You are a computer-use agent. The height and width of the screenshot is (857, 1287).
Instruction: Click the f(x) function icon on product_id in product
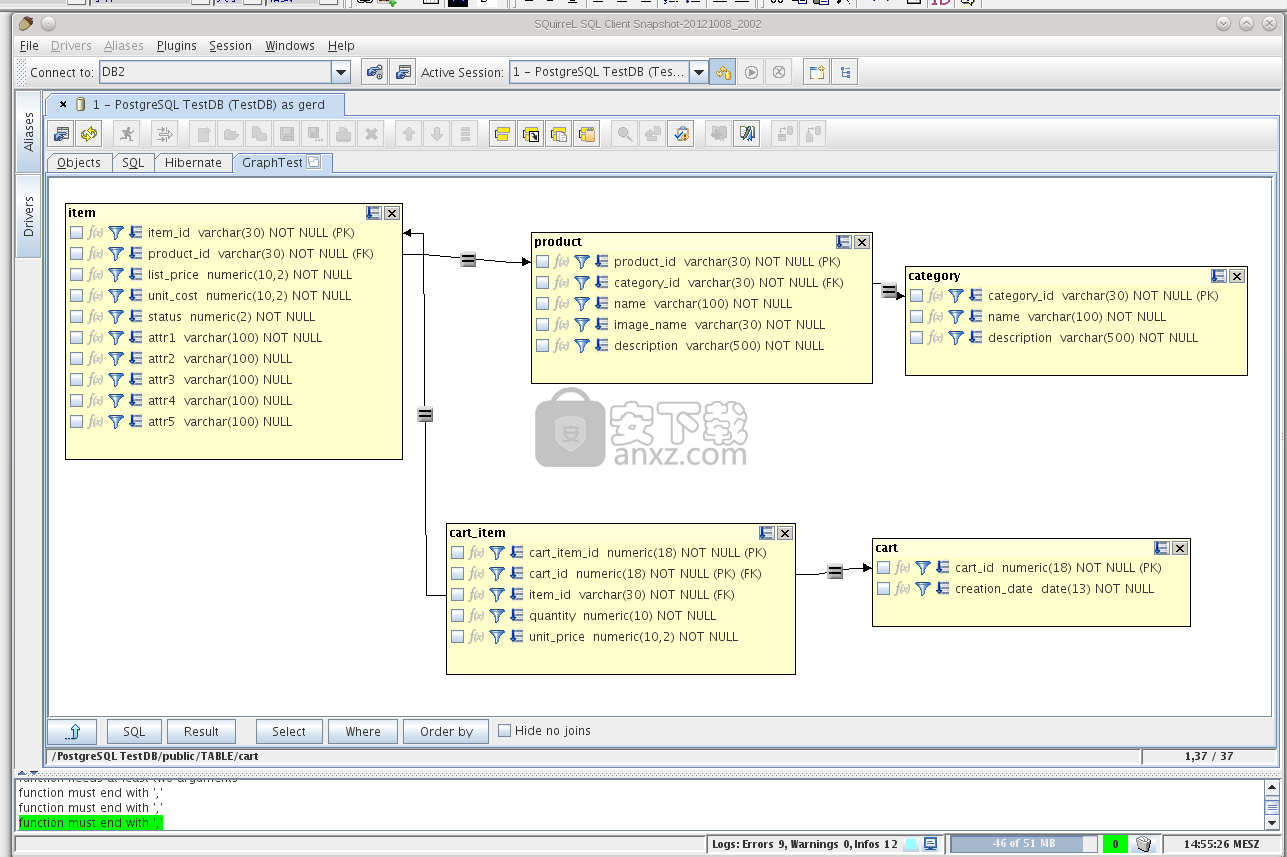pyautogui.click(x=562, y=261)
